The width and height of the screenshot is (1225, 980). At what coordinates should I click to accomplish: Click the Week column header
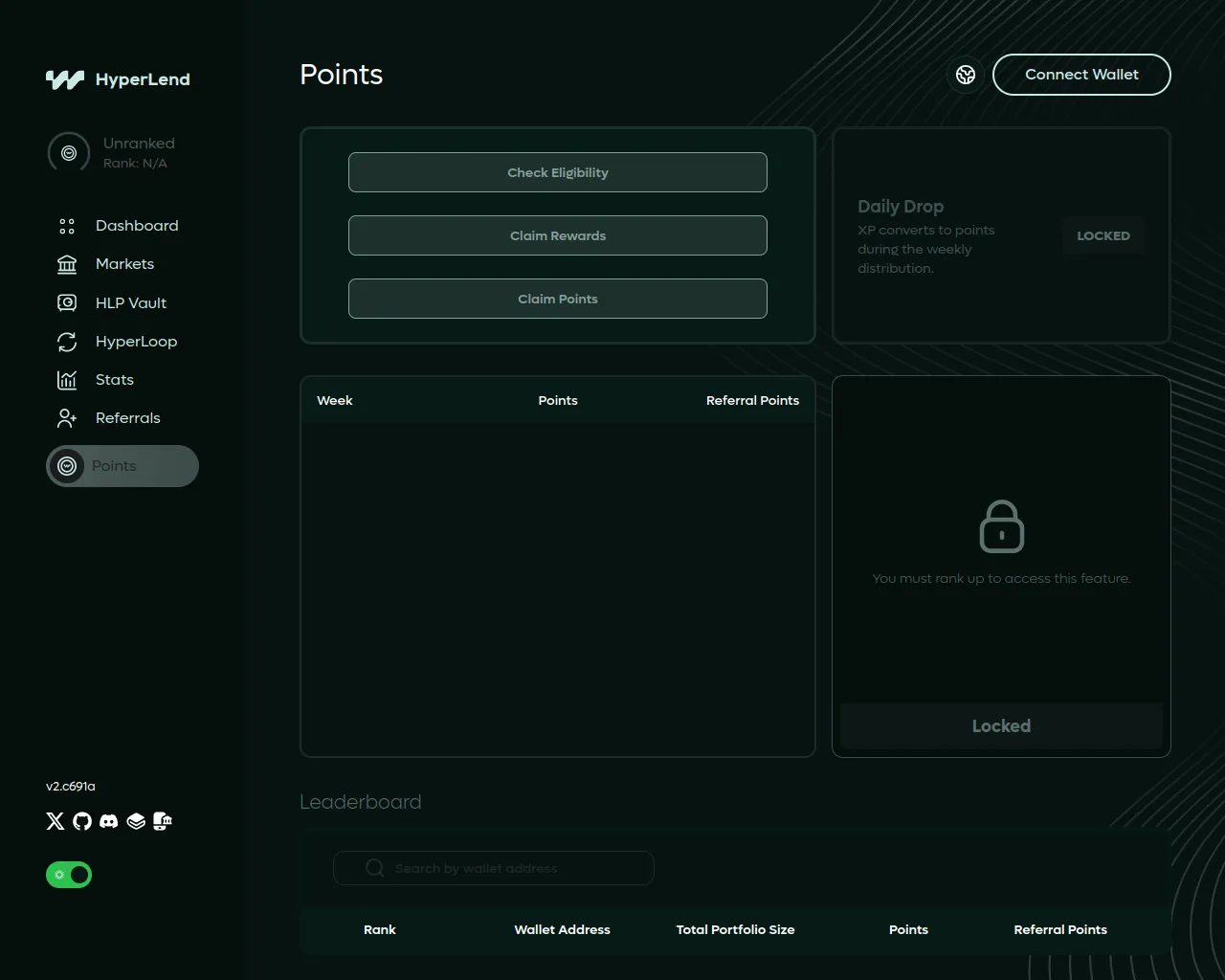coord(335,400)
